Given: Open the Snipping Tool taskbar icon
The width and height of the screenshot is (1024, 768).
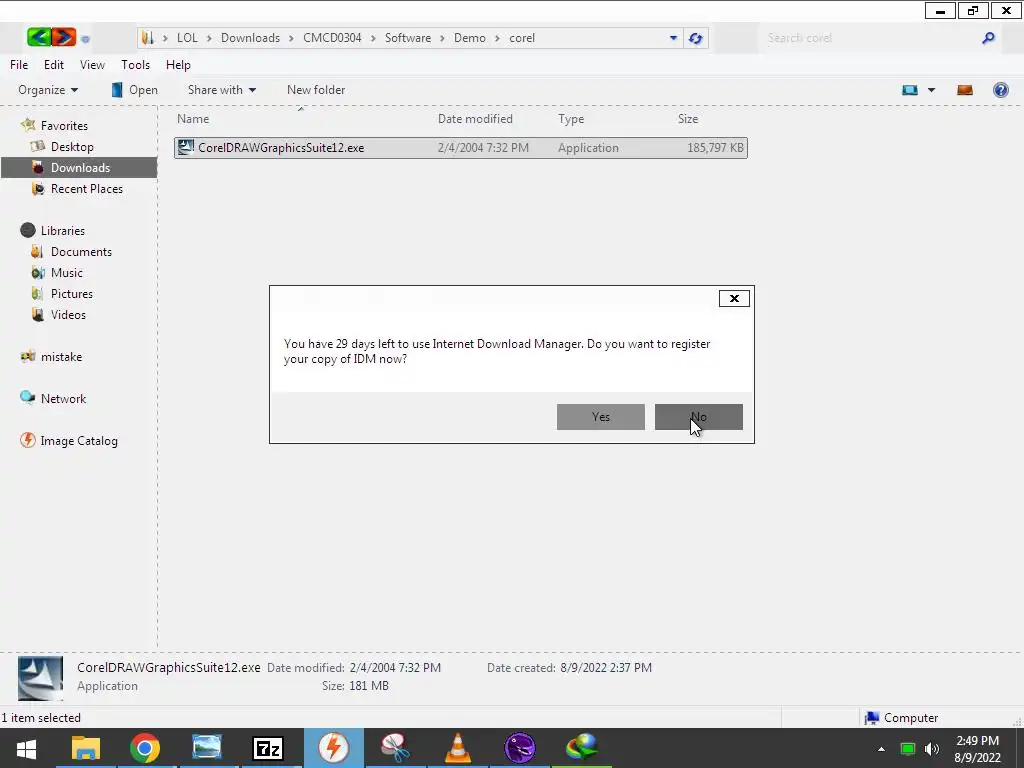Looking at the screenshot, I should pyautogui.click(x=396, y=748).
